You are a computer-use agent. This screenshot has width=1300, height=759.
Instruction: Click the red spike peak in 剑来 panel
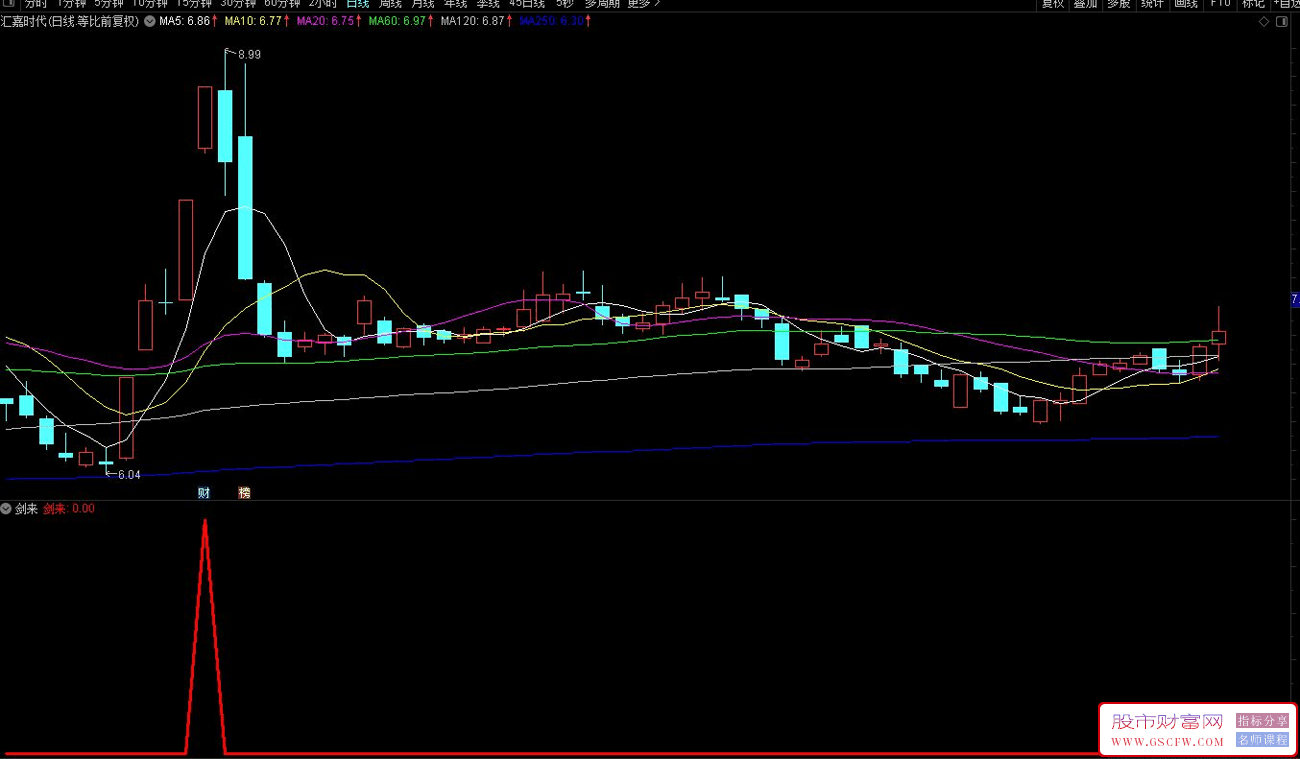(205, 522)
